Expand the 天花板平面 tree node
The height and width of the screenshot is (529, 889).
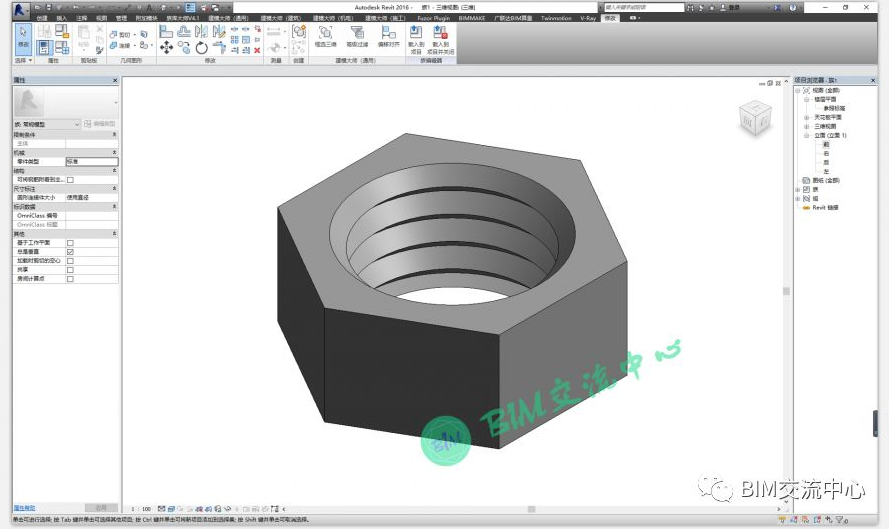(x=806, y=117)
